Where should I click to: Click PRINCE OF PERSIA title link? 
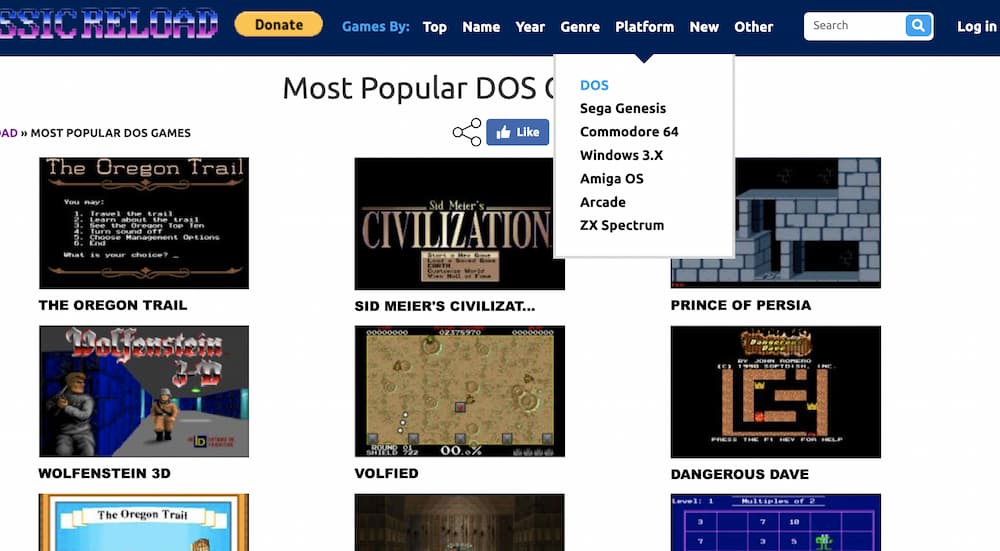(740, 305)
